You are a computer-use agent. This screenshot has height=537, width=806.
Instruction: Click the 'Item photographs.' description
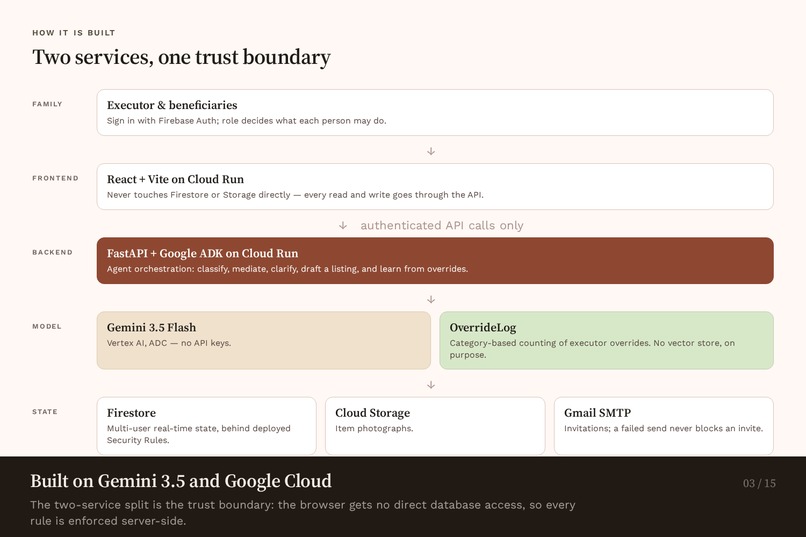[374, 428]
